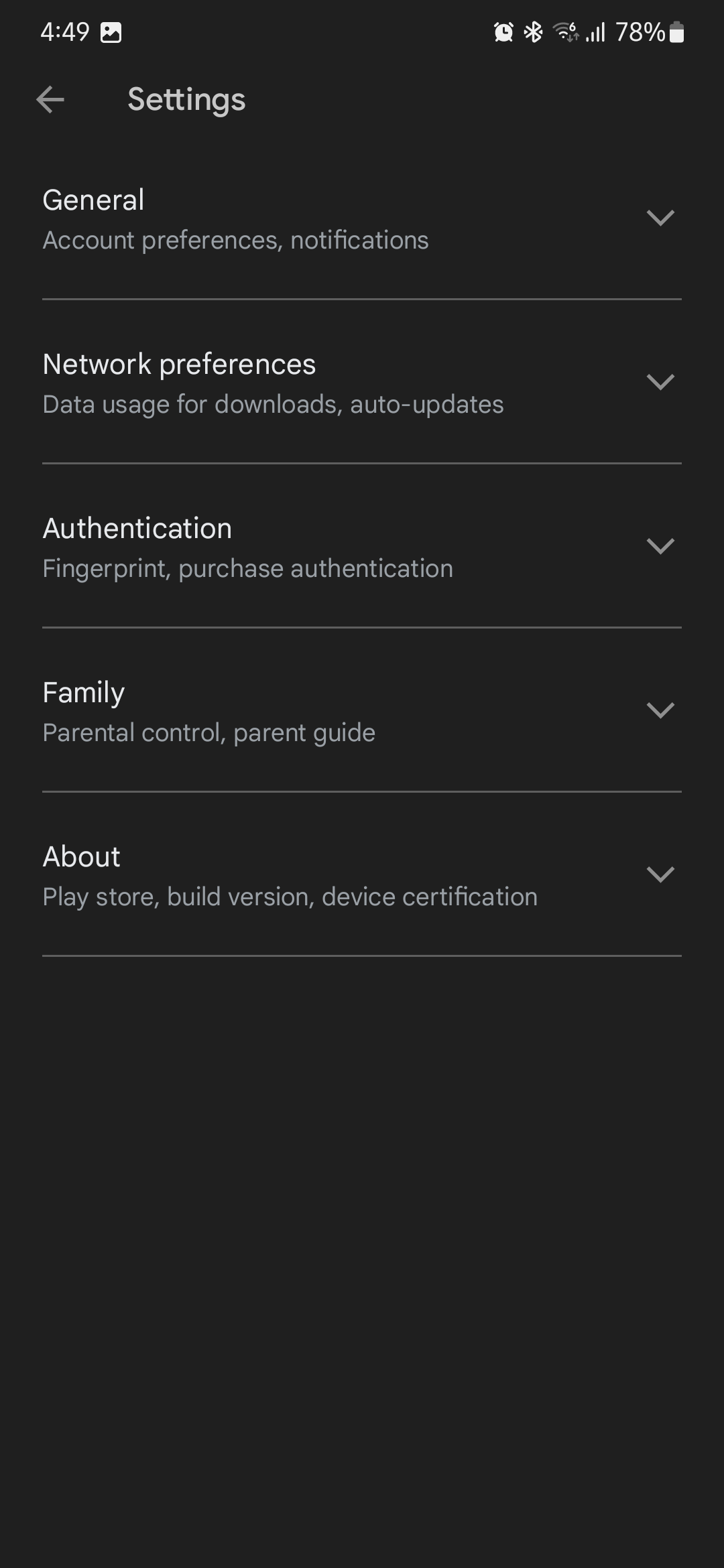Tap the Settings page title
The image size is (724, 1568).
tap(186, 100)
